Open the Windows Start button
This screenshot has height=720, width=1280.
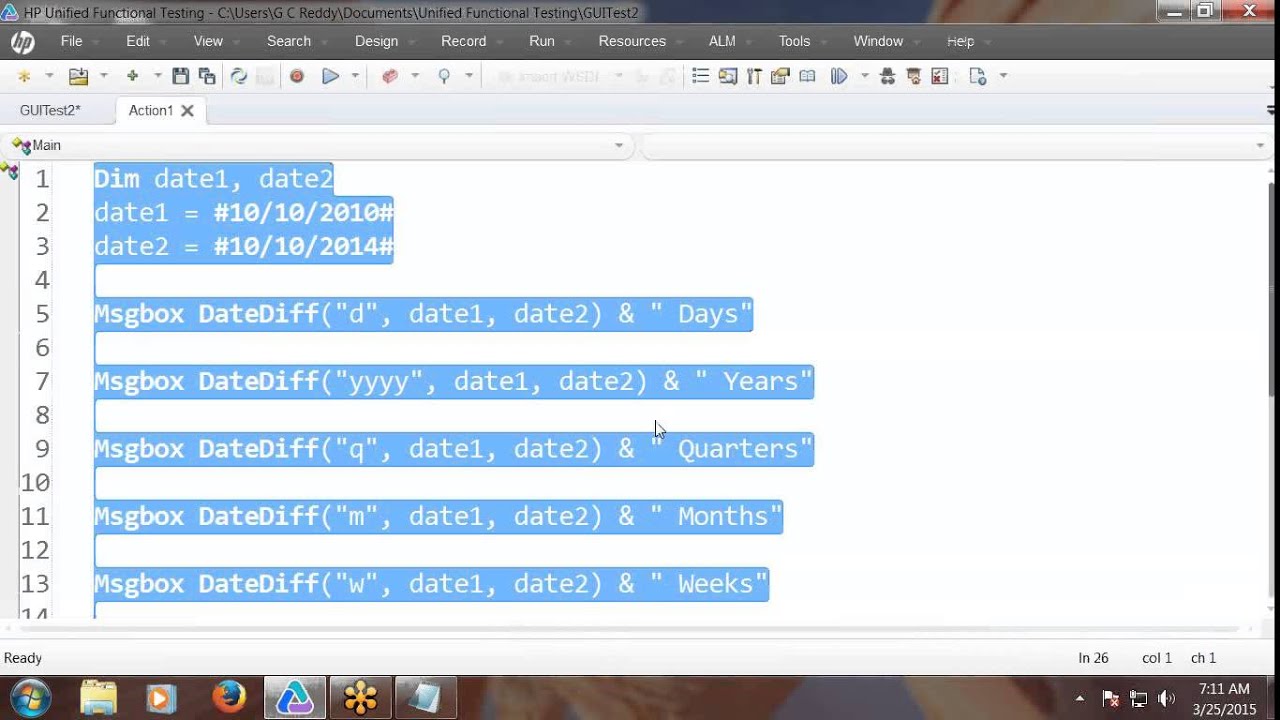point(31,696)
